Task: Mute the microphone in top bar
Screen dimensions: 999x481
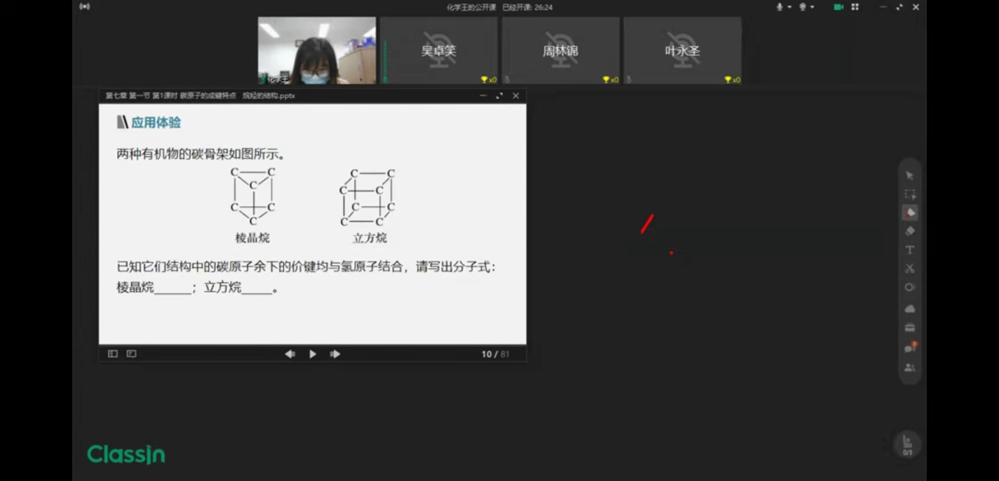Action: tap(780, 7)
